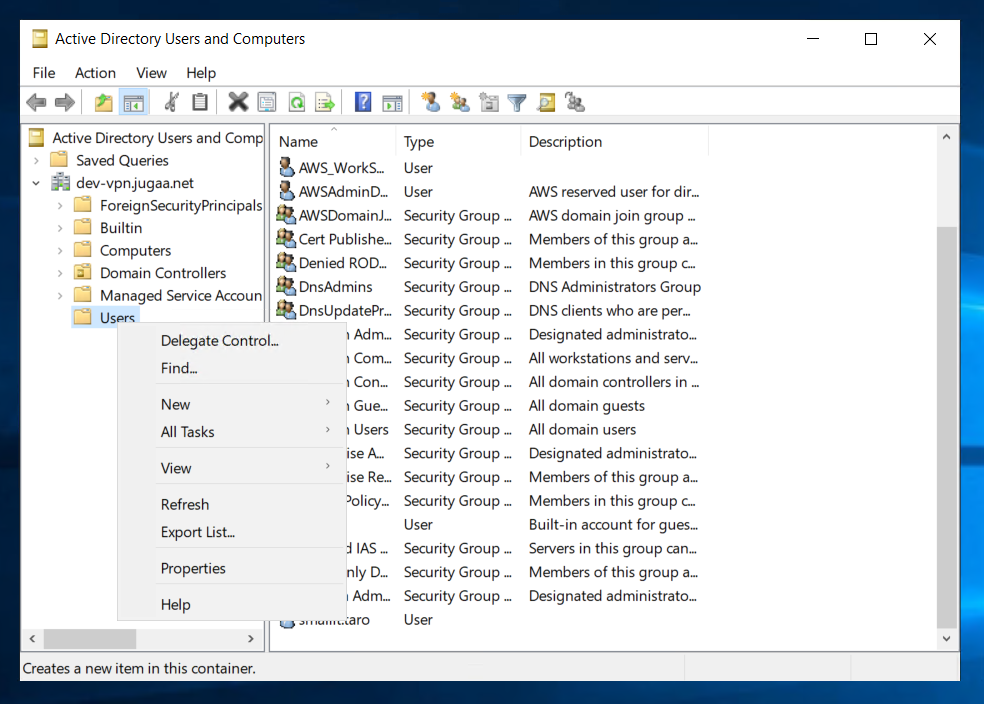Select the DnsAdmins group entry
Image resolution: width=984 pixels, height=704 pixels.
click(335, 287)
